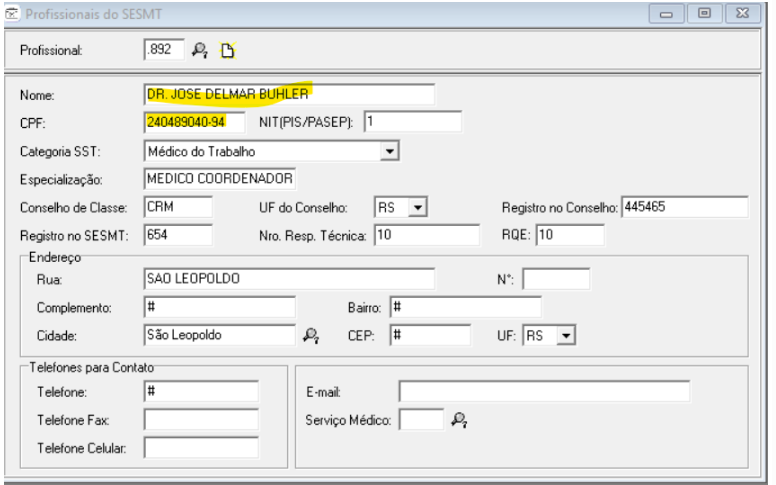Click the RQE input field
The image size is (776, 485).
click(x=570, y=235)
